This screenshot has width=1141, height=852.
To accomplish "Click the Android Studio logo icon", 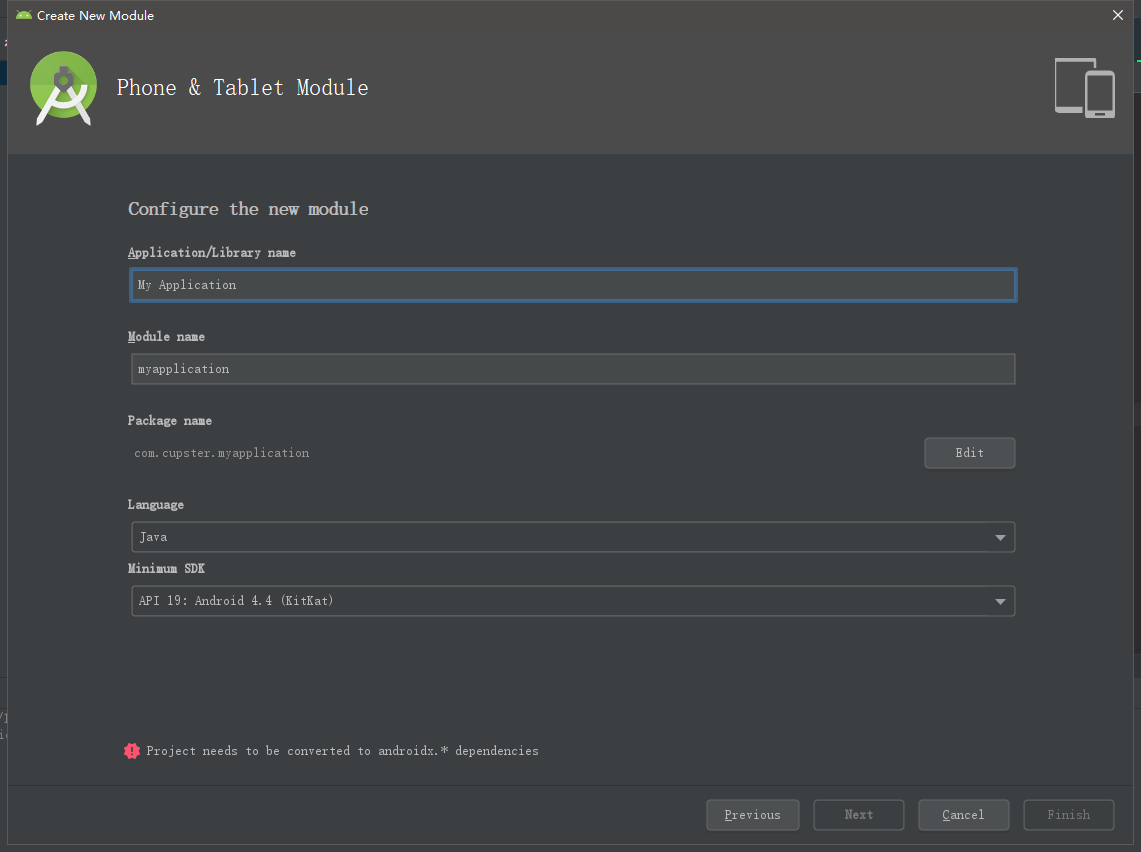I will (63, 88).
